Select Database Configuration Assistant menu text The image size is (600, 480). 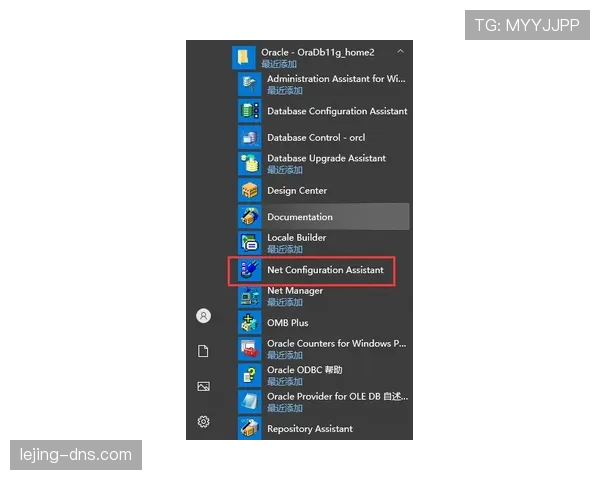tap(337, 111)
